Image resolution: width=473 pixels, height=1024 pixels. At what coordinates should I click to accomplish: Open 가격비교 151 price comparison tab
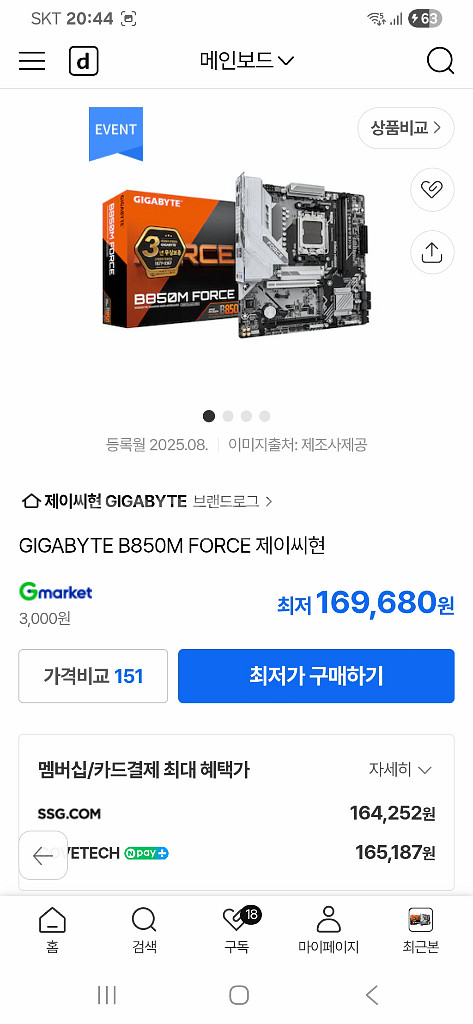tap(93, 676)
